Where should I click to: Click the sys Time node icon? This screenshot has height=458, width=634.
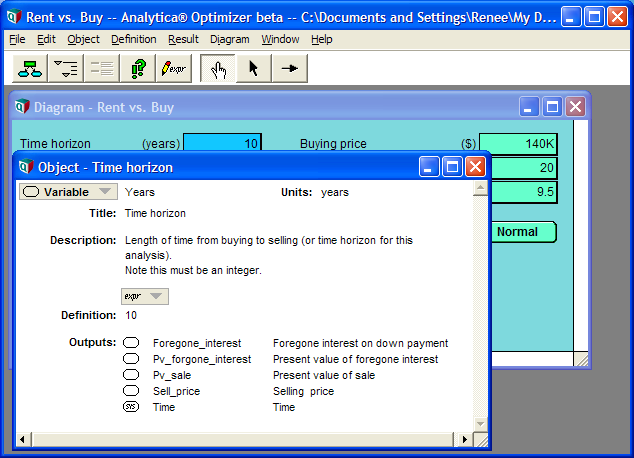click(x=131, y=407)
